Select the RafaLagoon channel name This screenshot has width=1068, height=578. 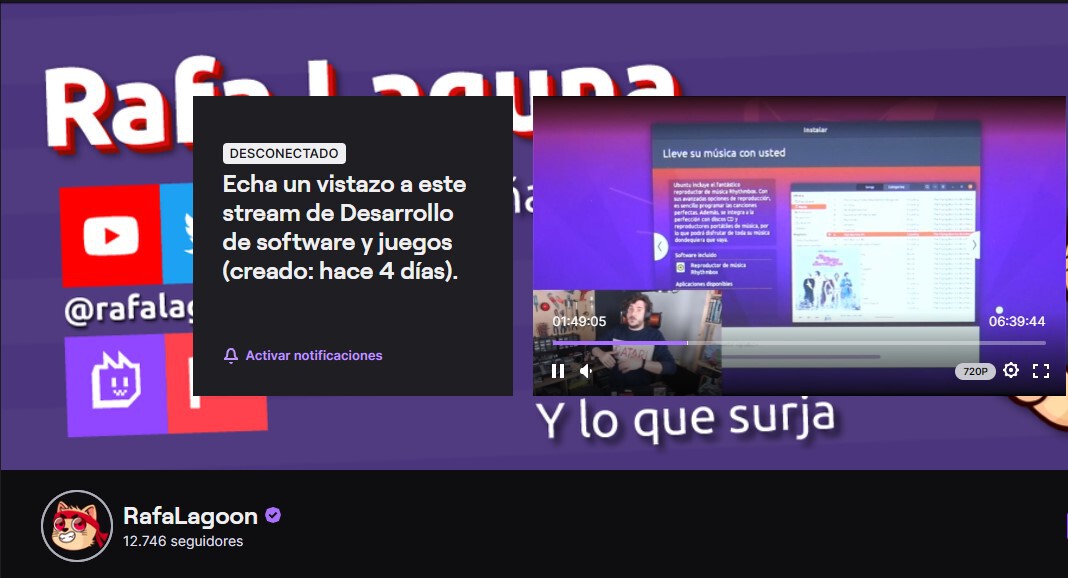190,516
